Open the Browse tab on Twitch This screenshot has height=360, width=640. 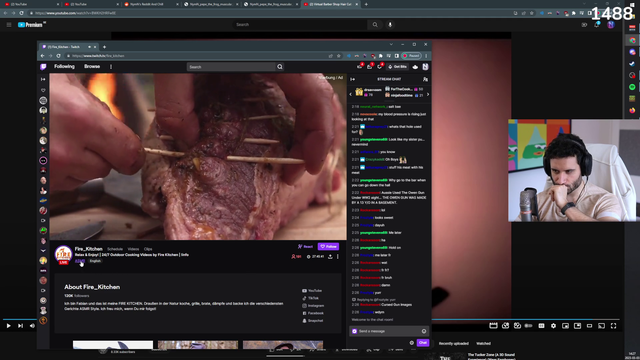pos(92,67)
